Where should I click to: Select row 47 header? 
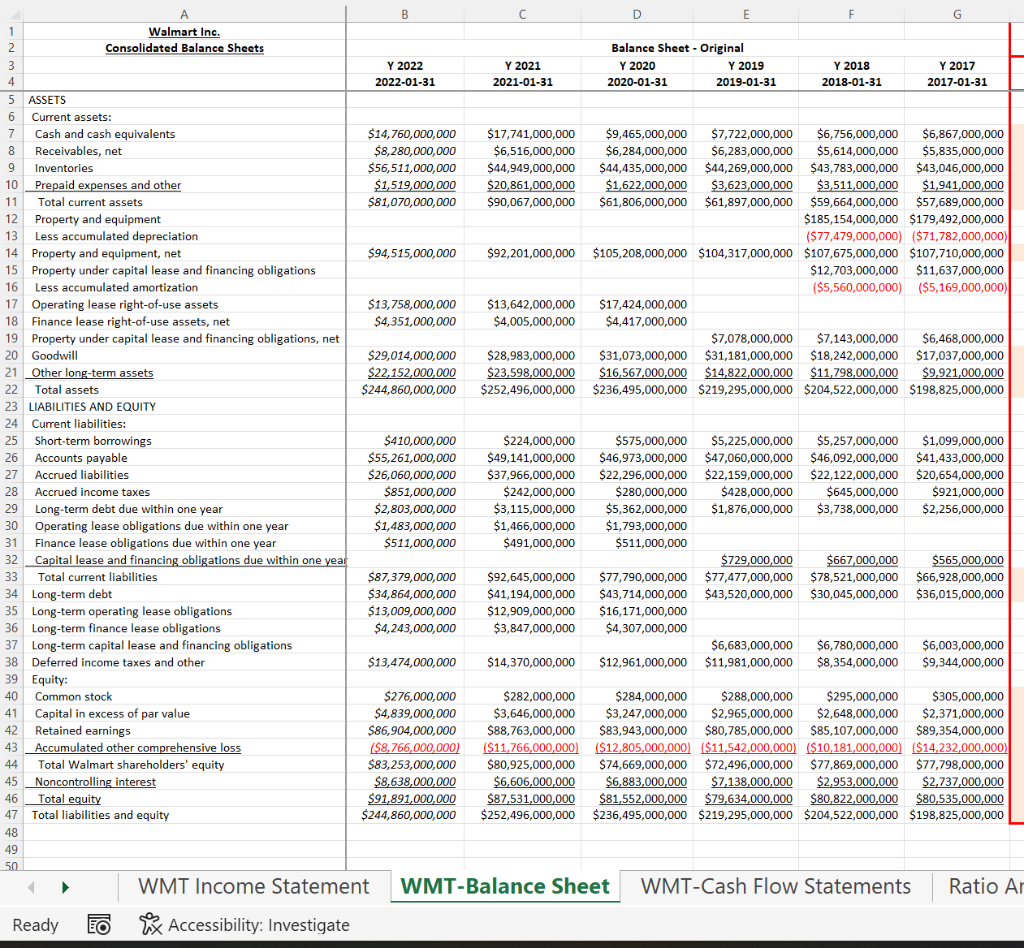coord(12,815)
